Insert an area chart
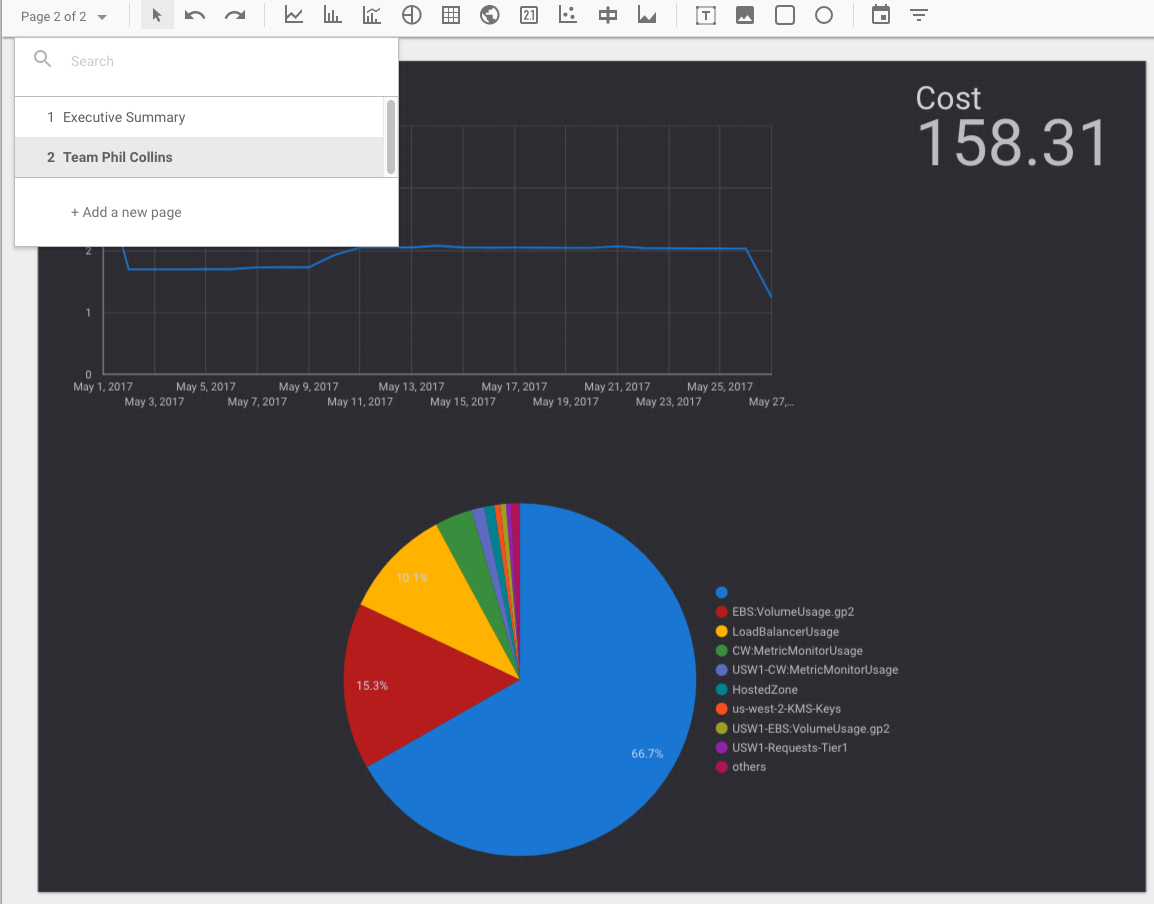The width and height of the screenshot is (1154, 904). [x=647, y=16]
